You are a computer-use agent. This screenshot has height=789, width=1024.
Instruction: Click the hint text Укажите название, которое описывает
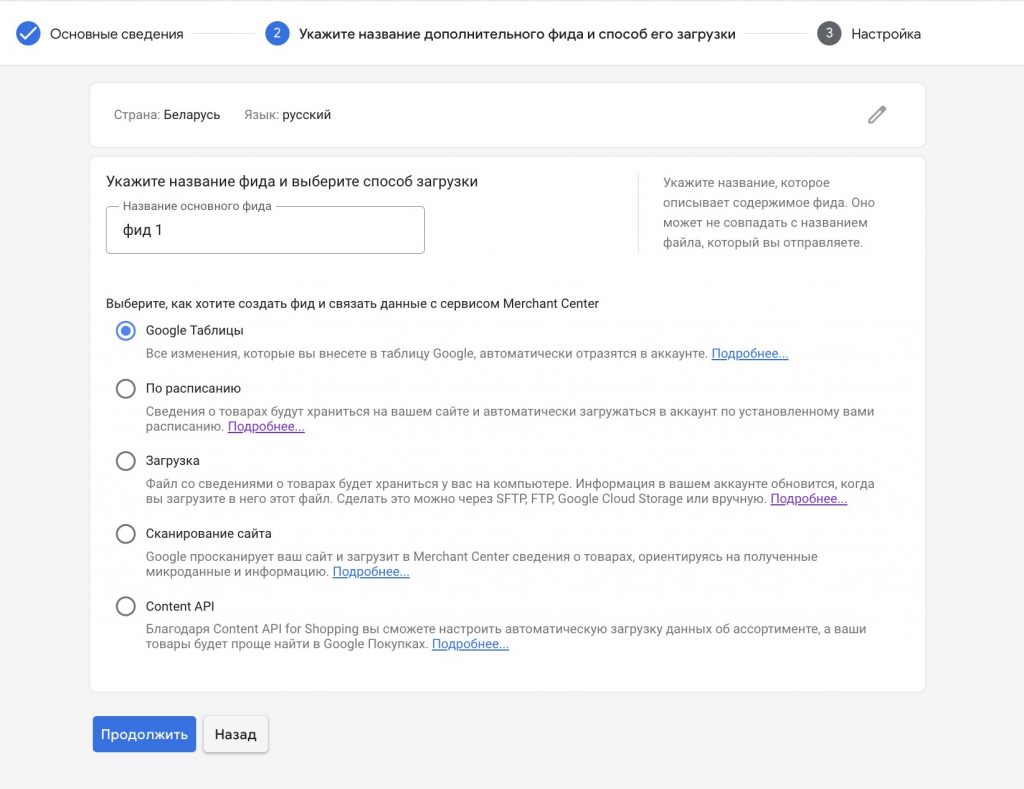(769, 212)
